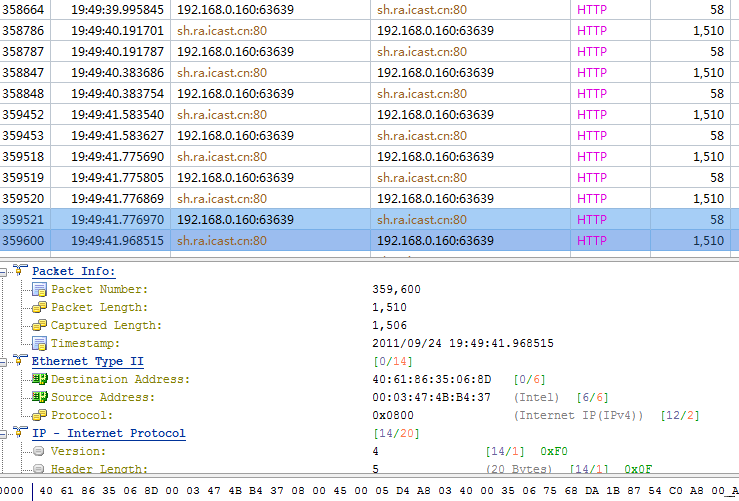Click the Ethernet Protocol field icon
The image size is (739, 501).
click(x=40, y=415)
